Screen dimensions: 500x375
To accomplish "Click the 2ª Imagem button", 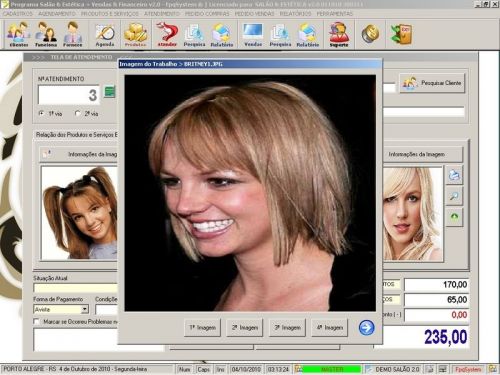I will coord(245,328).
